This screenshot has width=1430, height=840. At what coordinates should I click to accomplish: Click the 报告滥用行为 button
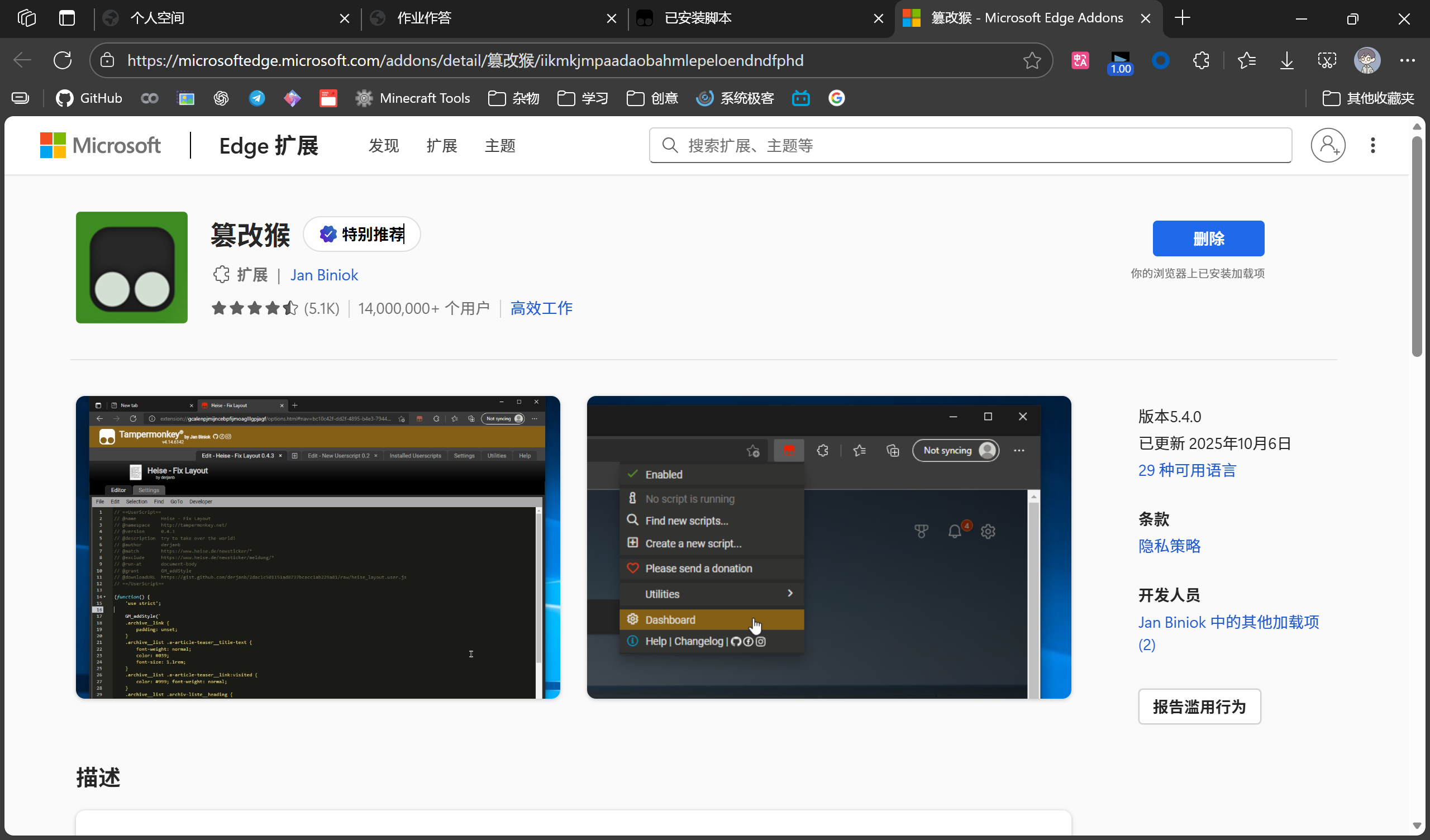pos(1199,707)
